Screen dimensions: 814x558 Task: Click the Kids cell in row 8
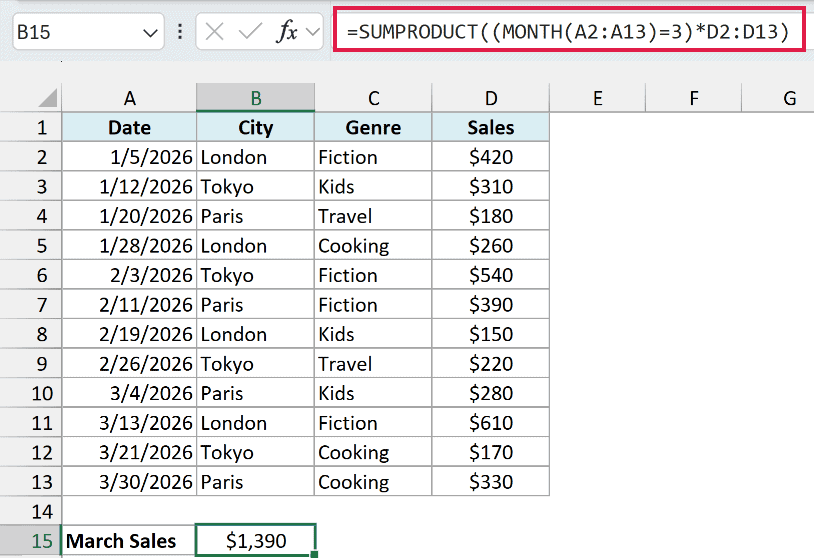click(x=373, y=334)
